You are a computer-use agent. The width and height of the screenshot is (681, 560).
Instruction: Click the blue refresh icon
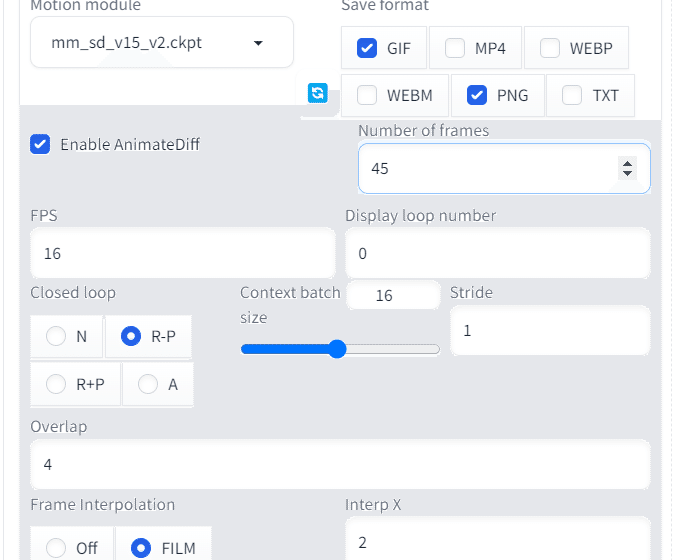click(x=318, y=93)
